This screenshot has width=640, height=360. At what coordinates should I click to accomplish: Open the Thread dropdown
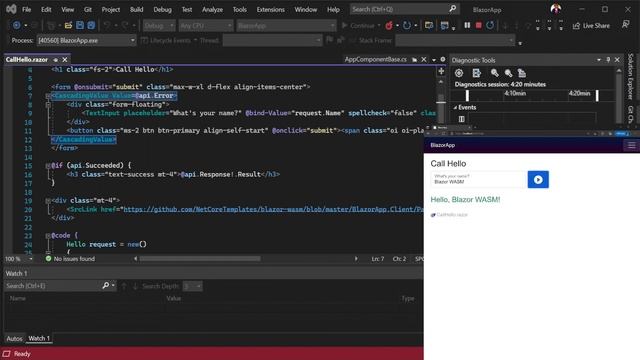[x=272, y=40]
